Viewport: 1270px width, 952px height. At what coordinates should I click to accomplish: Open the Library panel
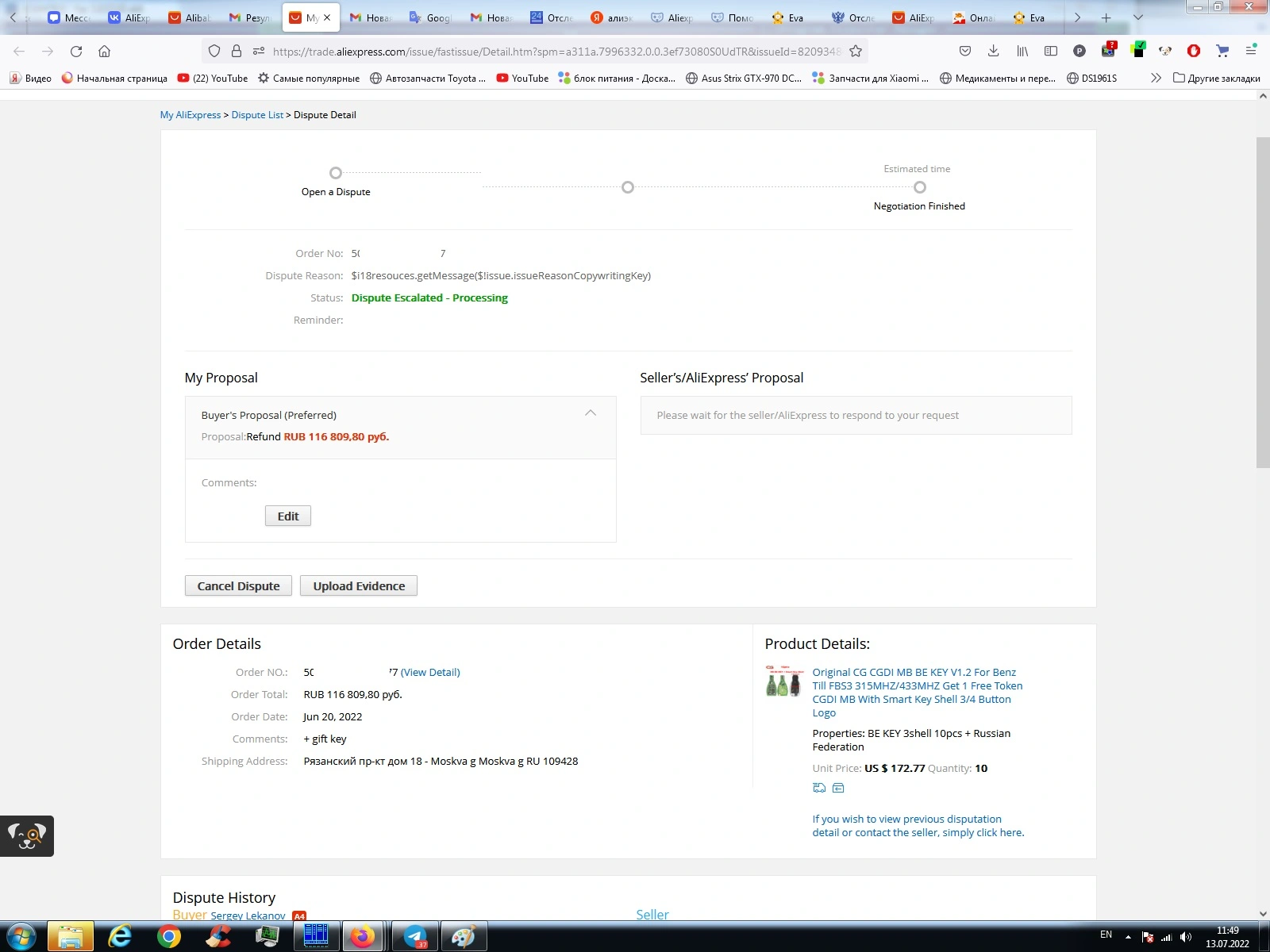tap(1022, 51)
